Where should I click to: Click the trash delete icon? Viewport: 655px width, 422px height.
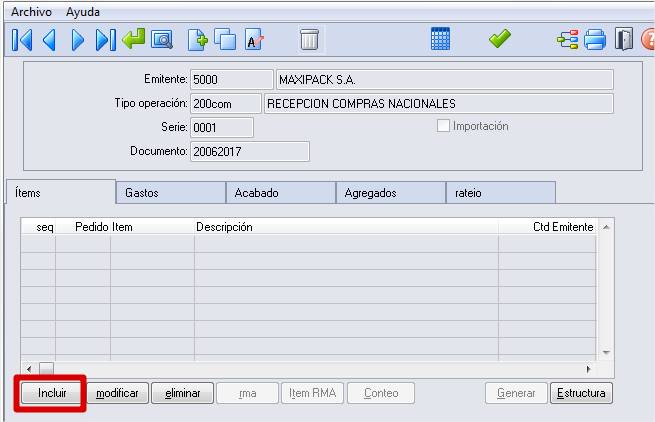click(x=310, y=40)
